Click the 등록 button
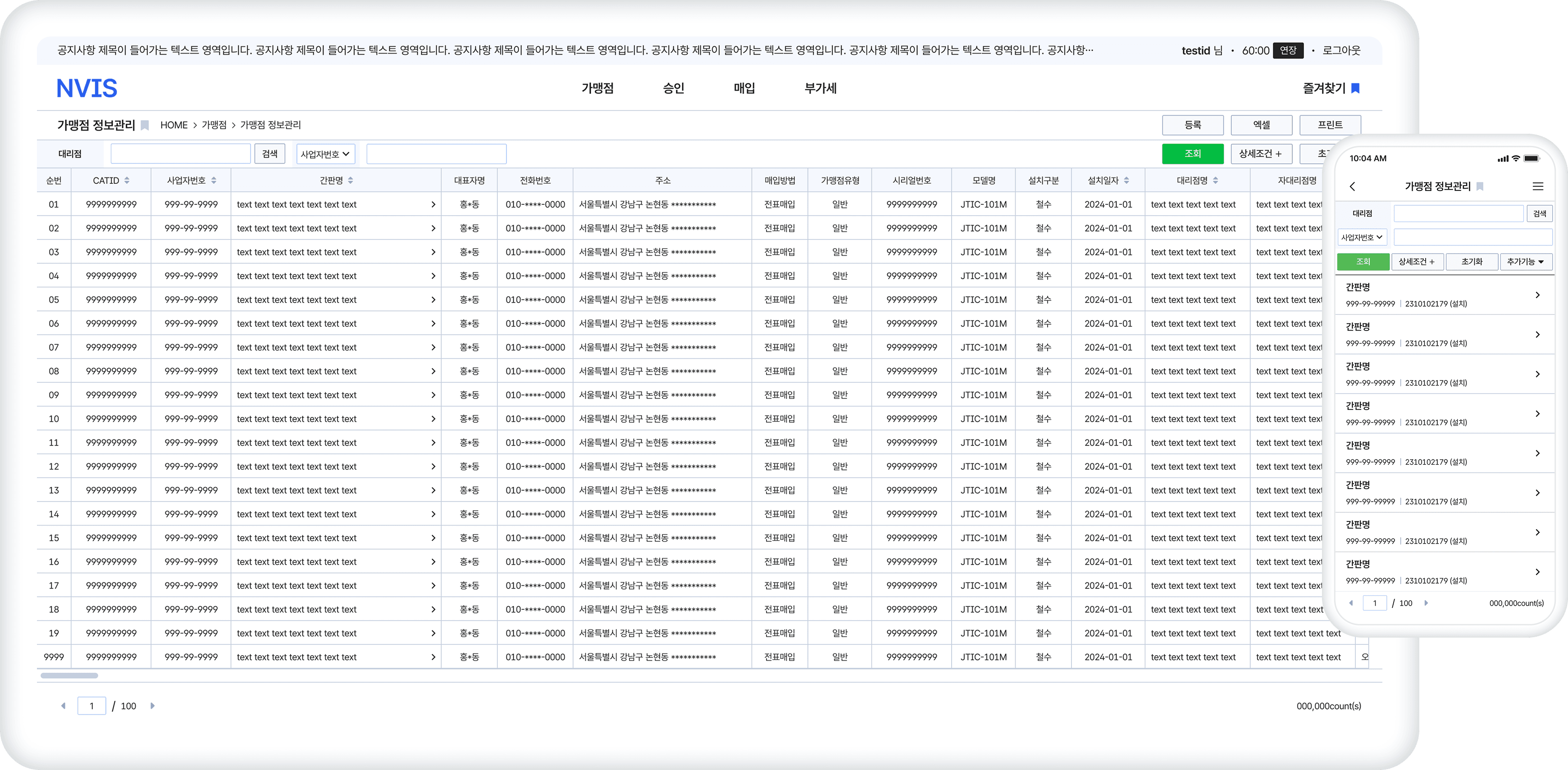1568x770 pixels. (x=1192, y=125)
